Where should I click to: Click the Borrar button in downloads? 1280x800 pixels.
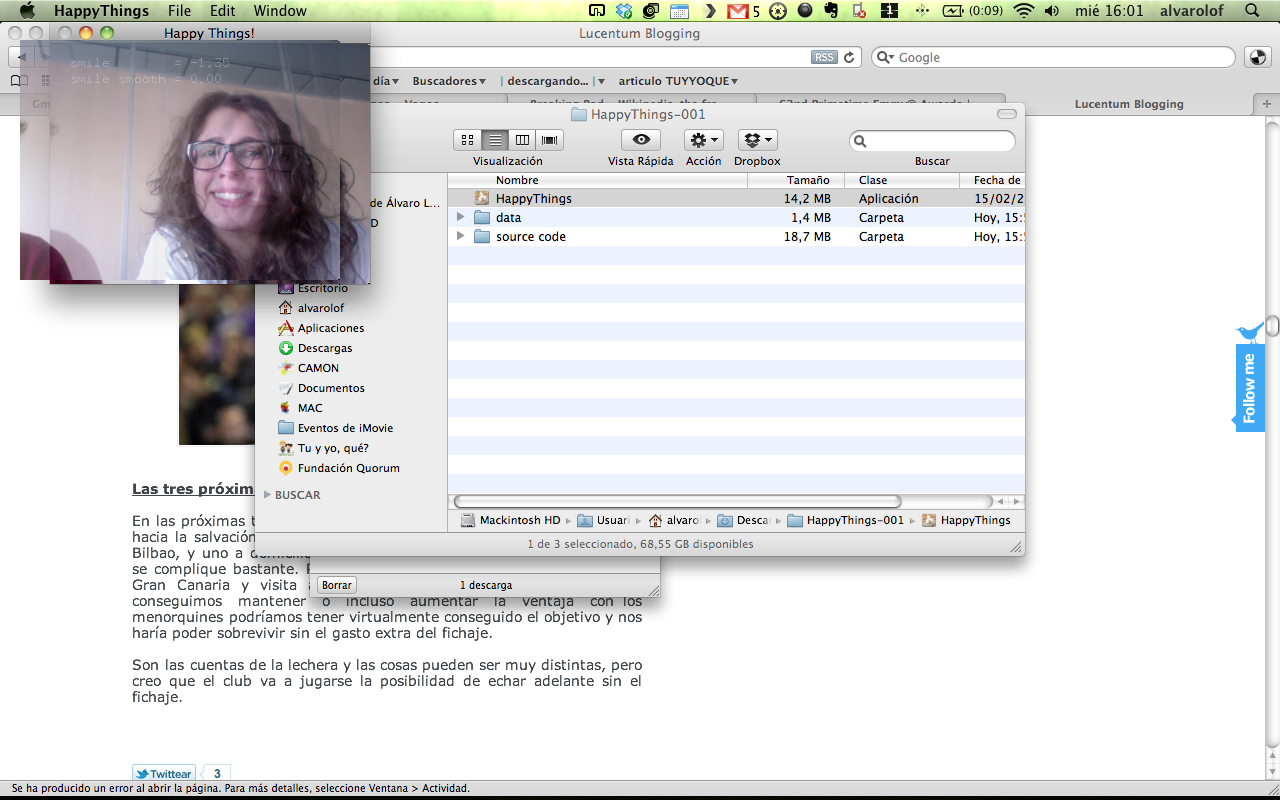[337, 585]
